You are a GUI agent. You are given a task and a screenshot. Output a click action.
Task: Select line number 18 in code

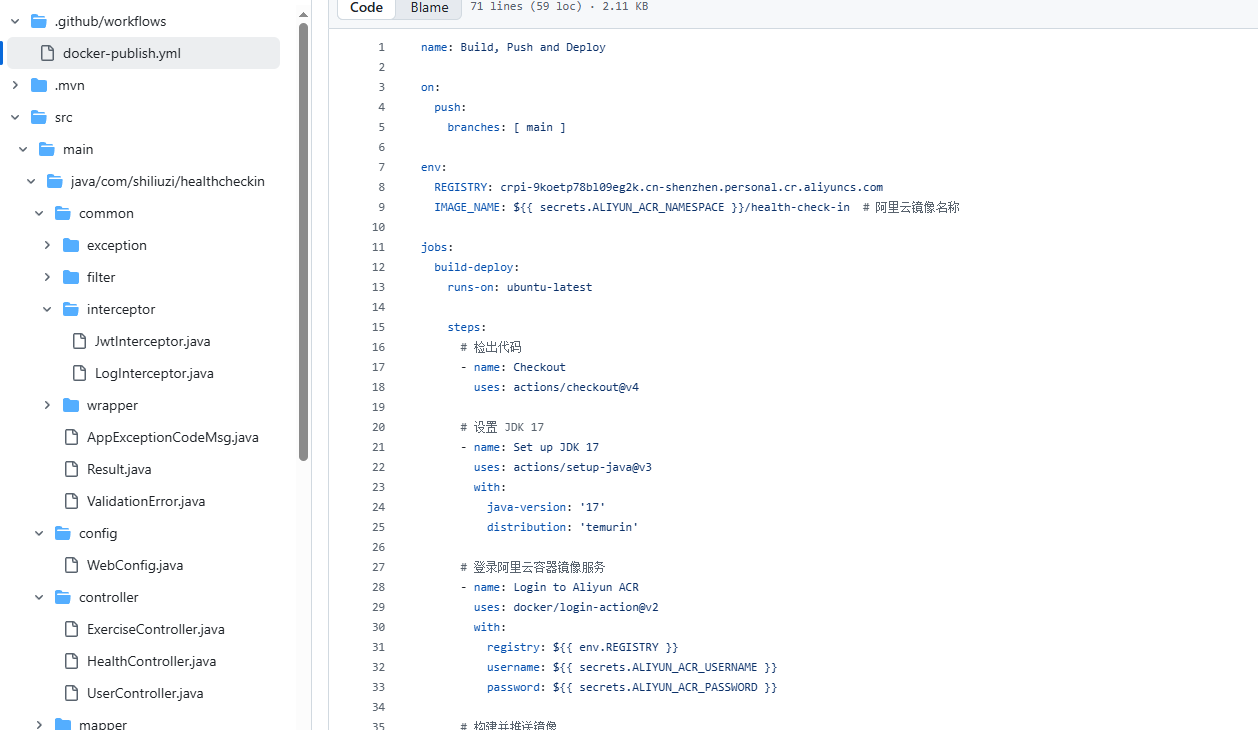click(x=378, y=387)
